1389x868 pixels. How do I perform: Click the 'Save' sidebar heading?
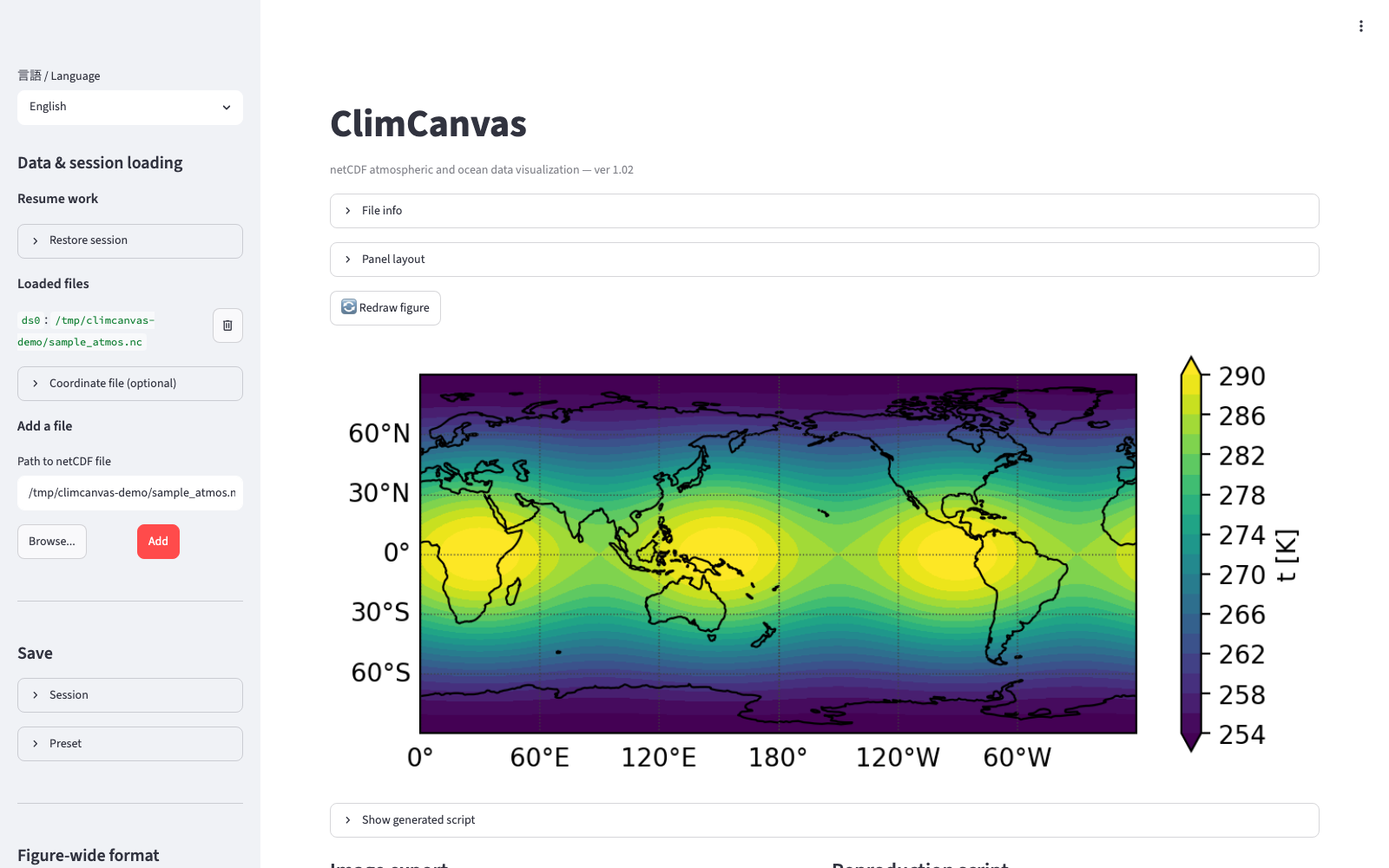[35, 654]
